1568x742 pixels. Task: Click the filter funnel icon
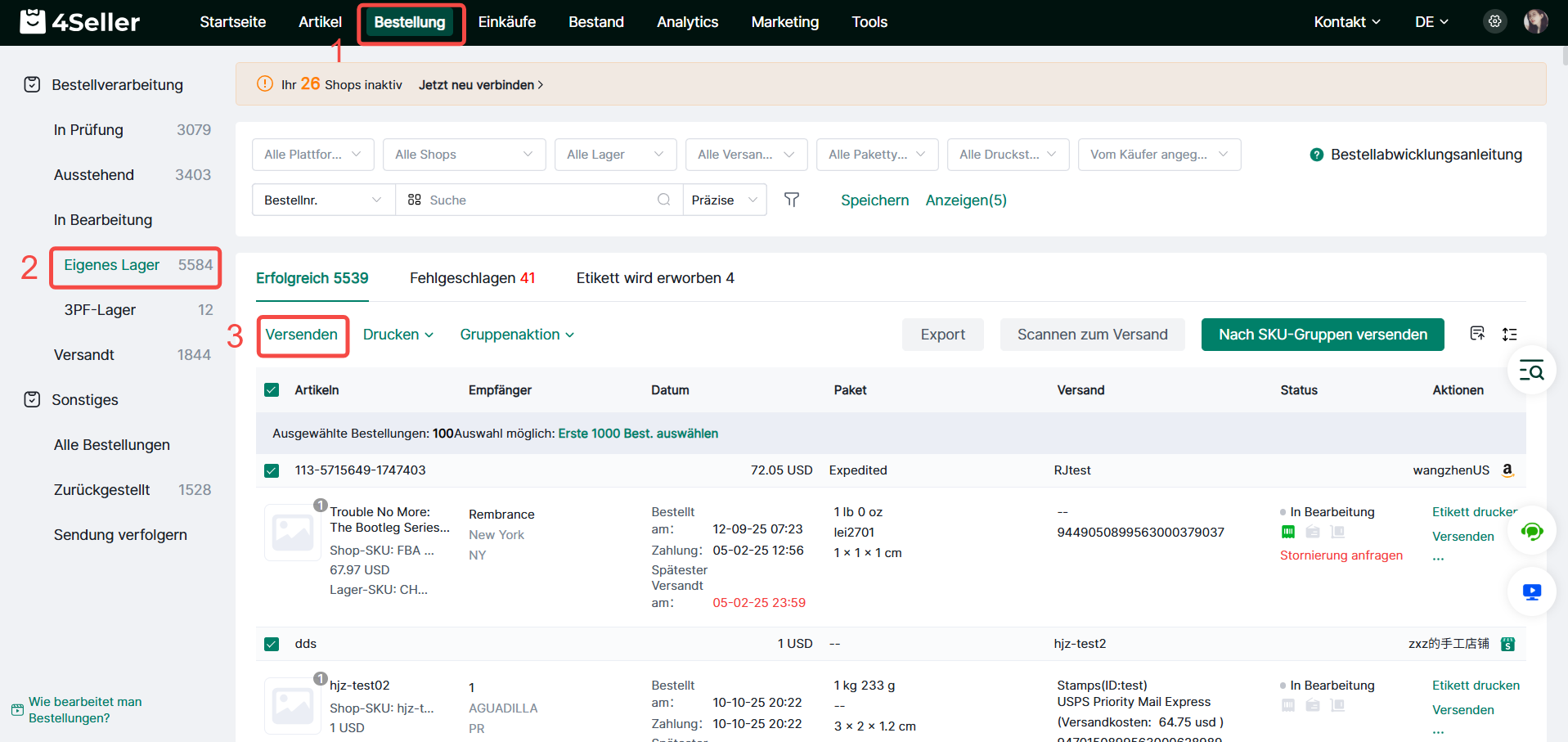coord(791,200)
